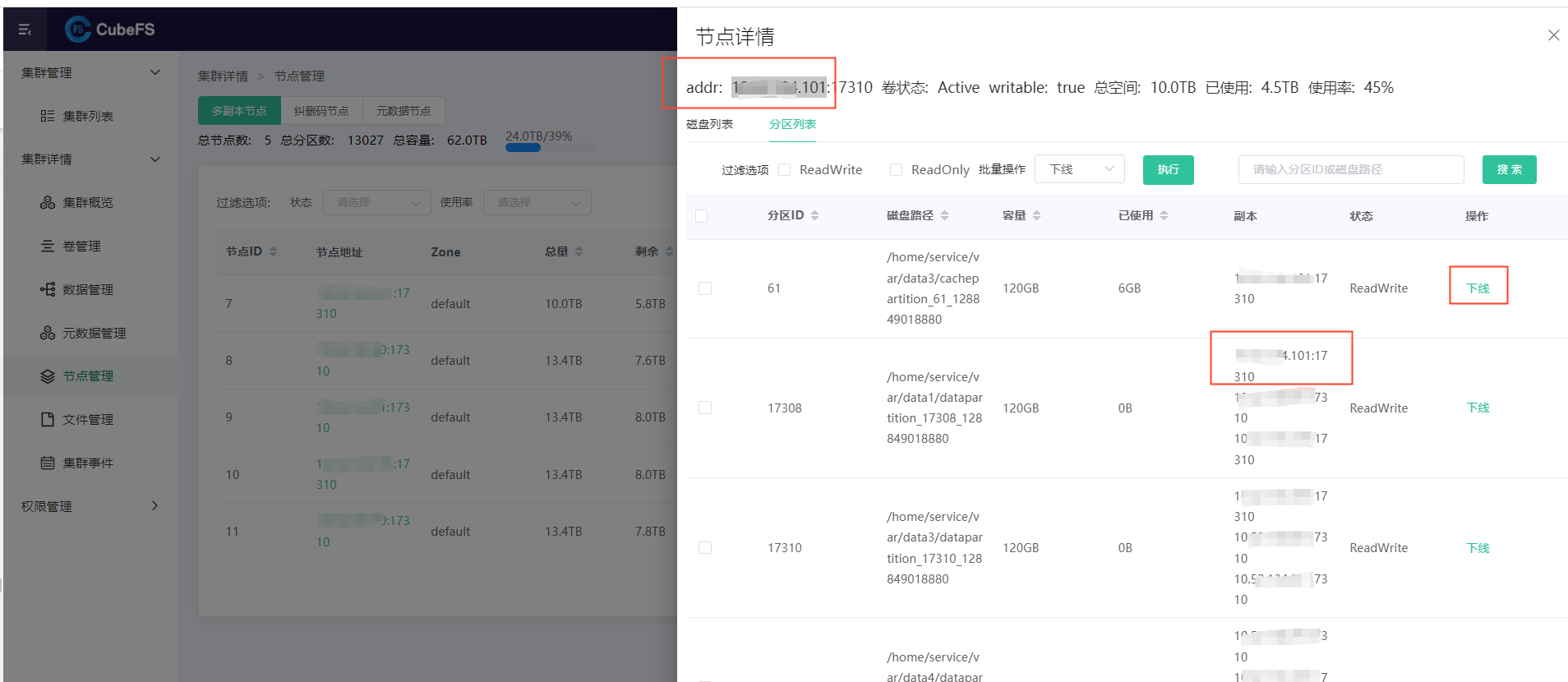The width and height of the screenshot is (1568, 682).
Task: Click the 文件管理 file icon
Action: 48,419
